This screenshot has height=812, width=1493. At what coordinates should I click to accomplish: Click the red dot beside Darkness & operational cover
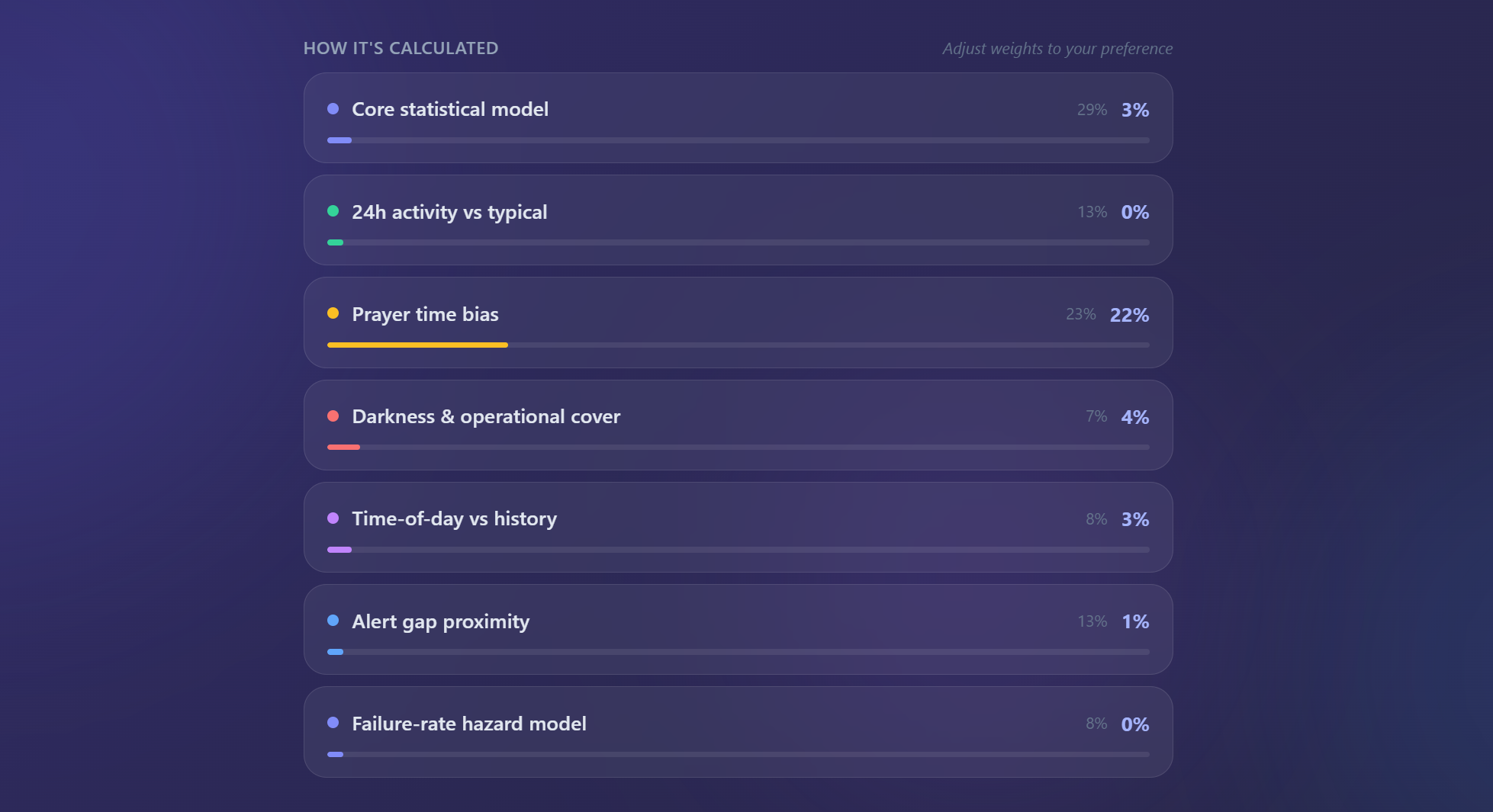pos(333,416)
